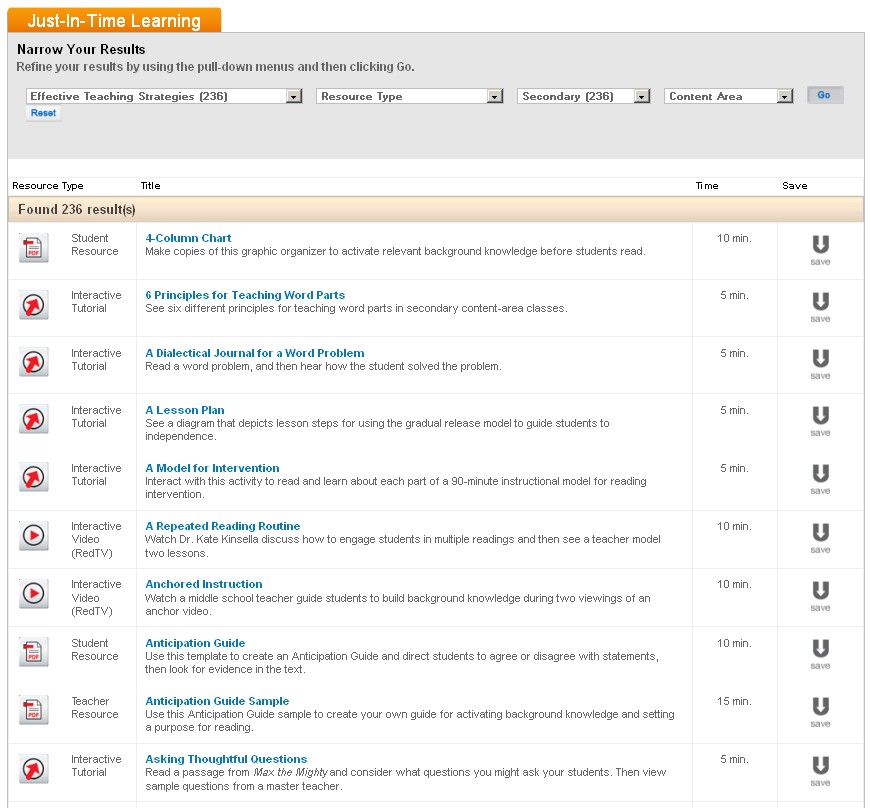Screen dimensions: 871x808
Task: Click the PDF icon for 4-Column Chart
Action: (x=34, y=248)
